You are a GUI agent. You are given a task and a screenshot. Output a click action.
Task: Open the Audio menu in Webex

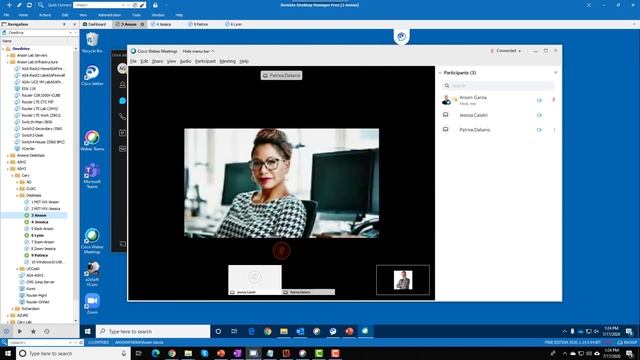pos(185,61)
